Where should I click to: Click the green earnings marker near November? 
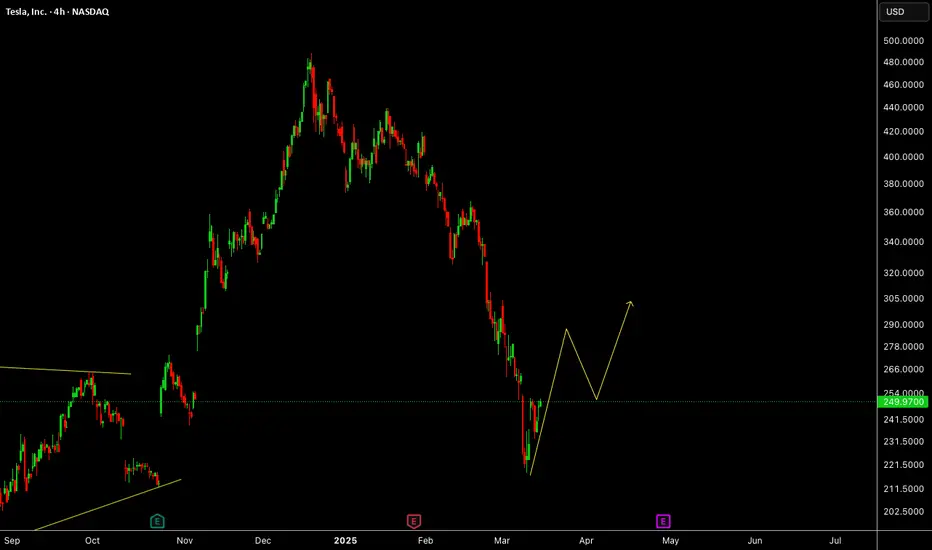[x=157, y=521]
